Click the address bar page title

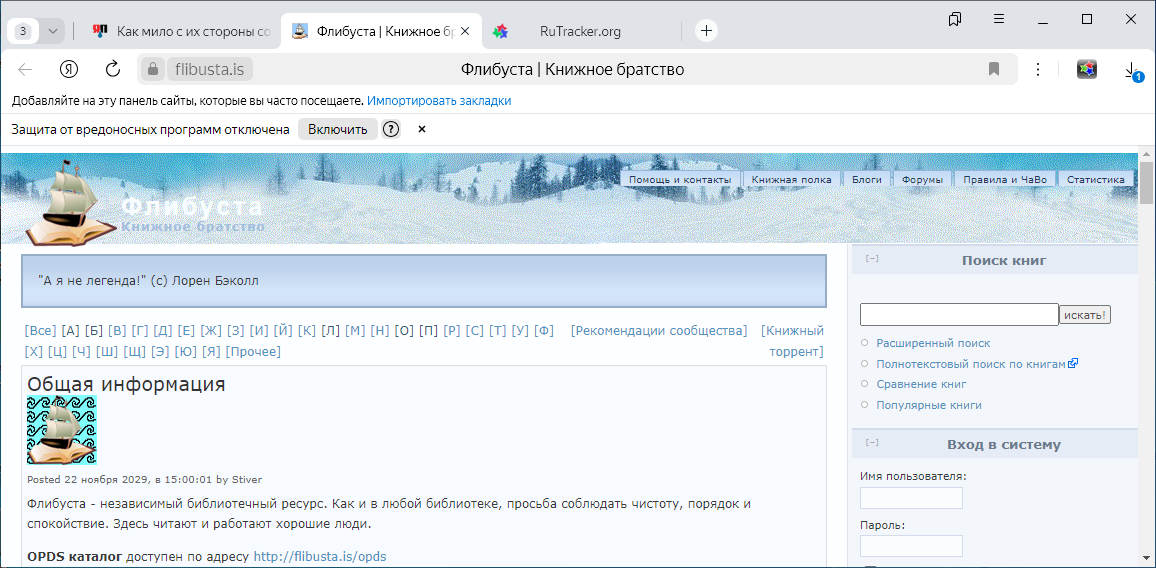[x=572, y=69]
